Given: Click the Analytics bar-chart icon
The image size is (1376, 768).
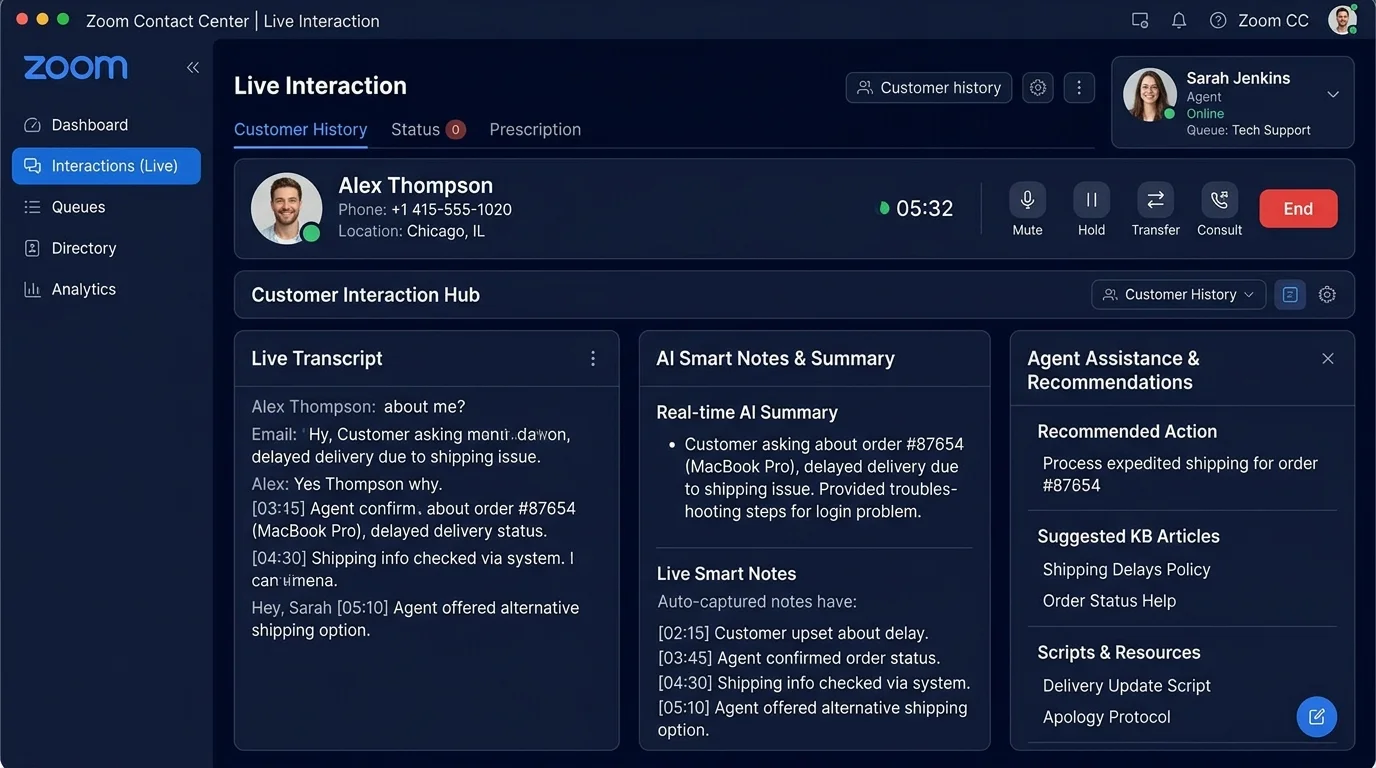Looking at the screenshot, I should click(x=32, y=289).
